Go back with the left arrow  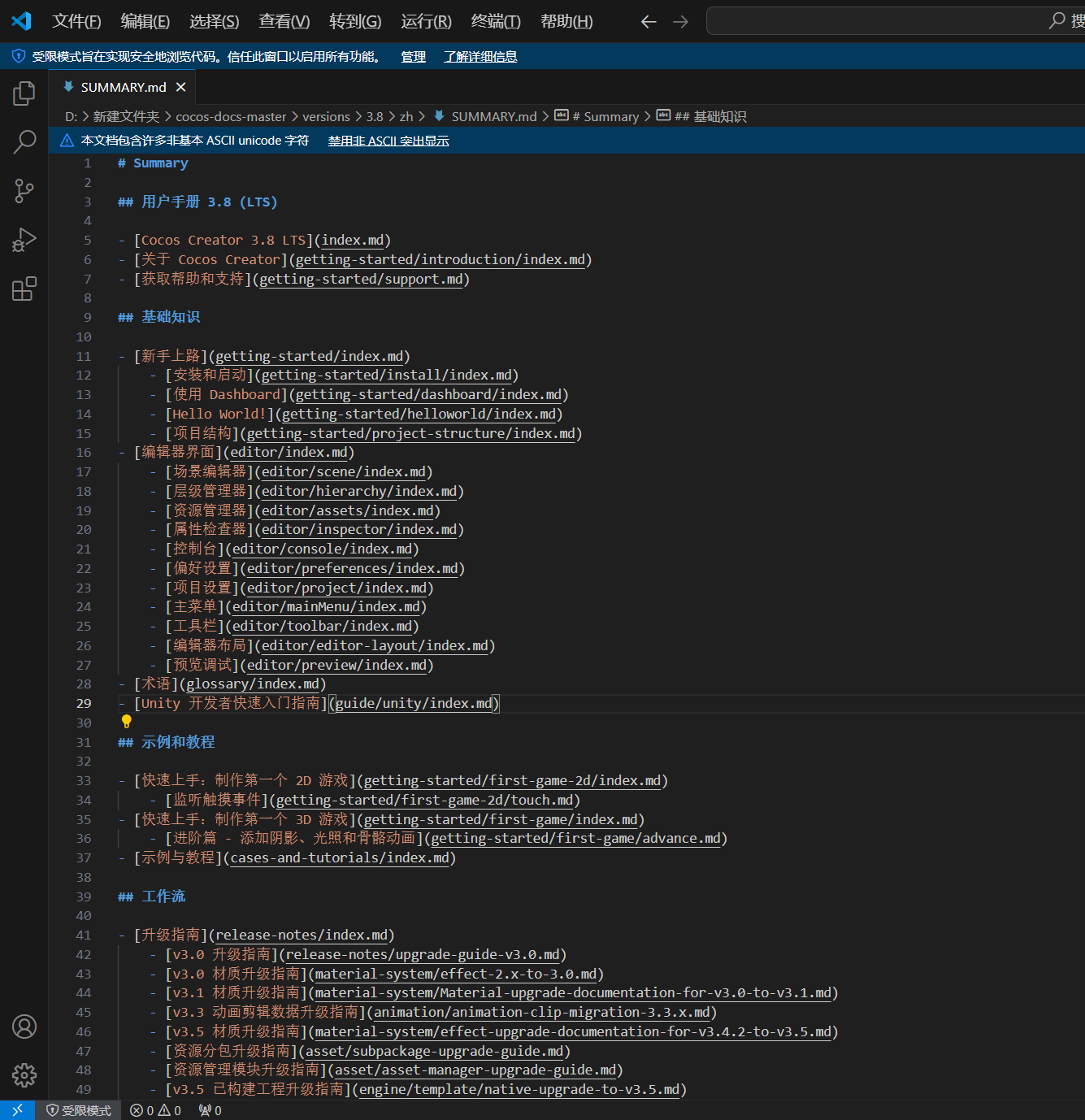click(648, 22)
